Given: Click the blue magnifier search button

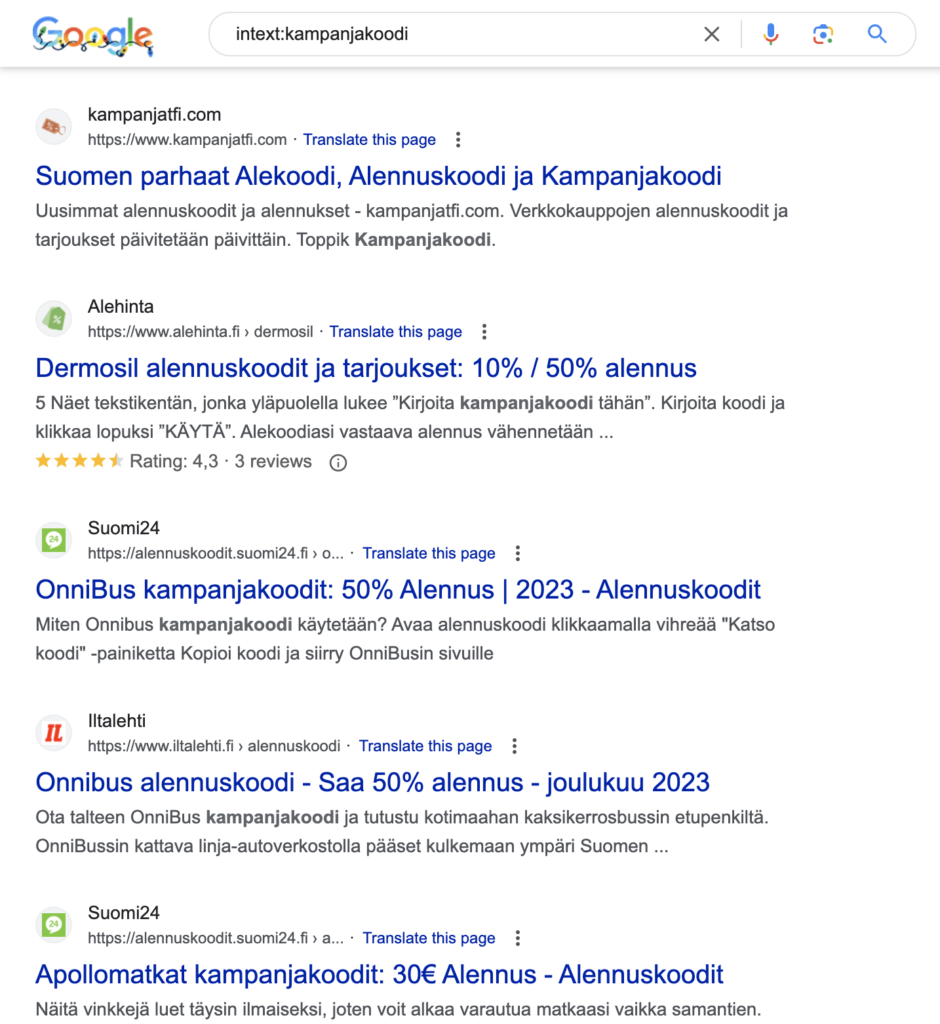Looking at the screenshot, I should click(x=877, y=35).
